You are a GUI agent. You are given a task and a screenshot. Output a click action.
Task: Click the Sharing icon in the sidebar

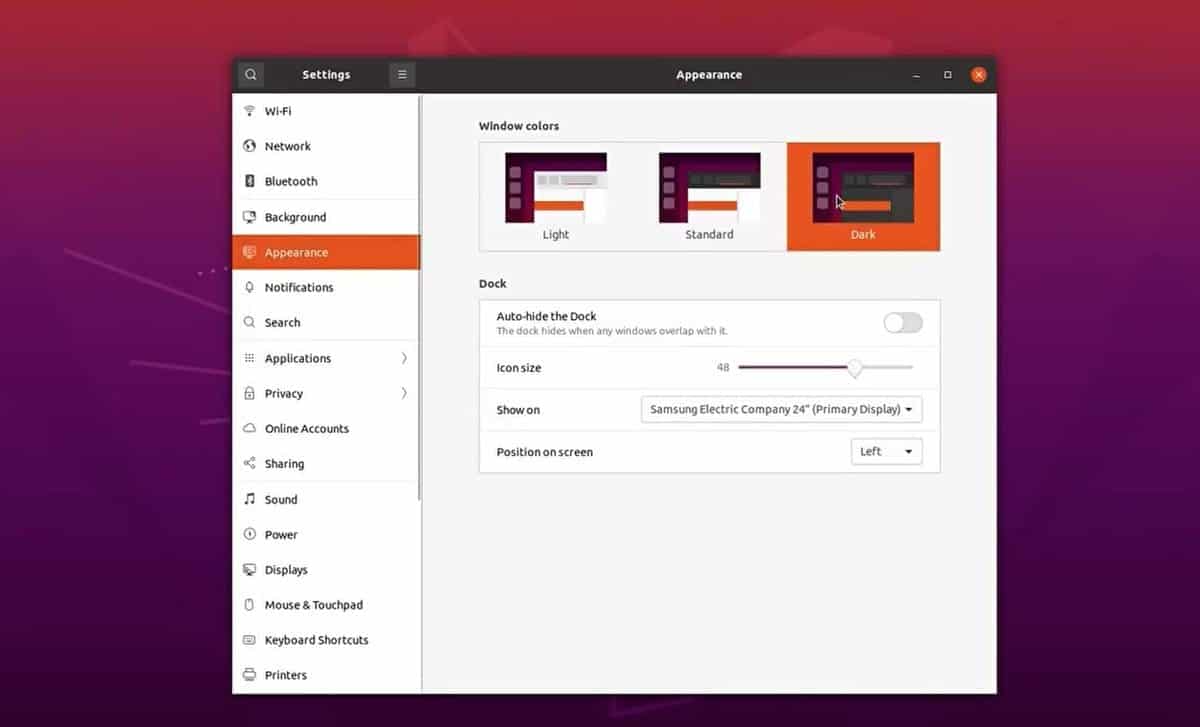[250, 464]
